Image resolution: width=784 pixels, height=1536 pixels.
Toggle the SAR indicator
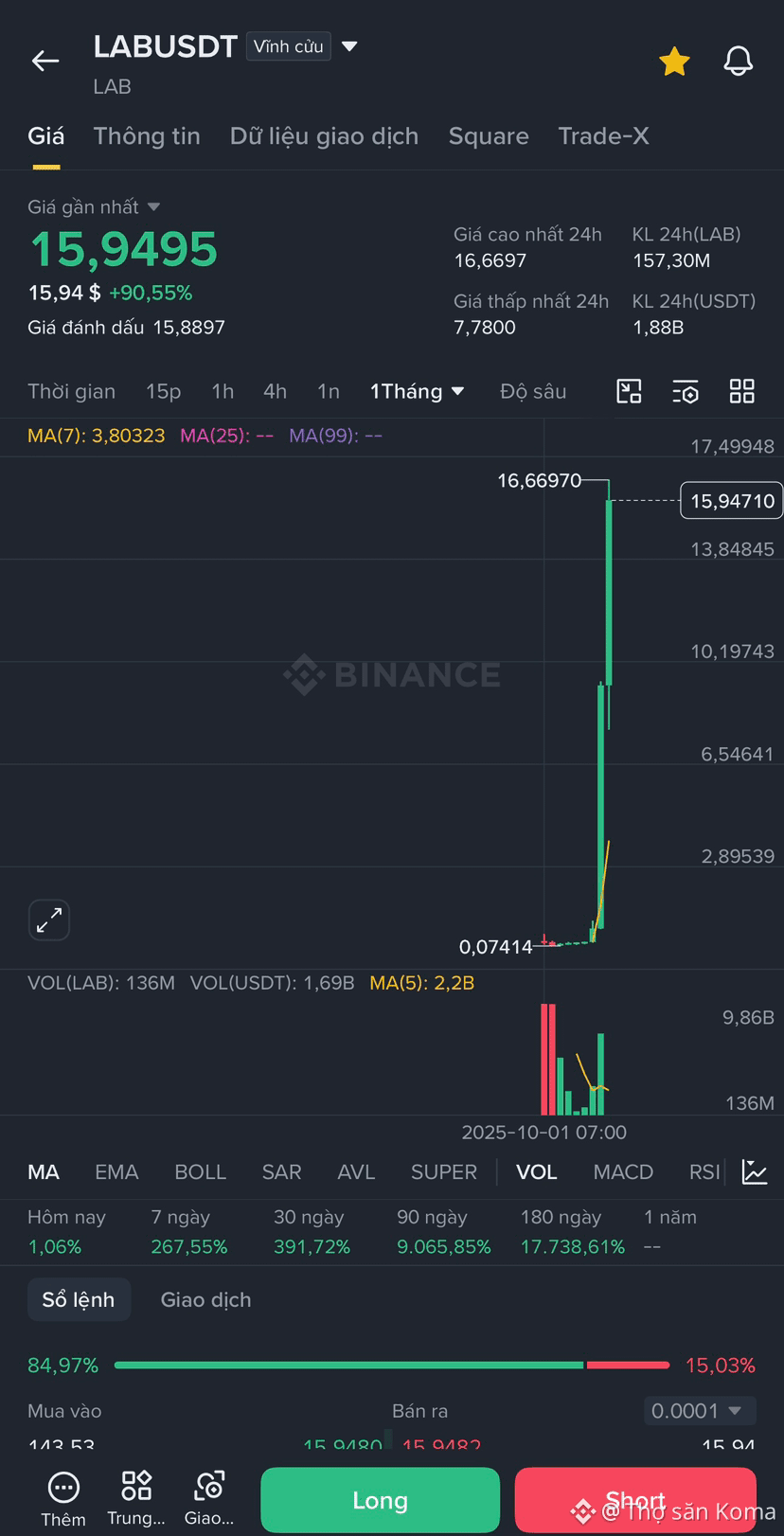[281, 1172]
